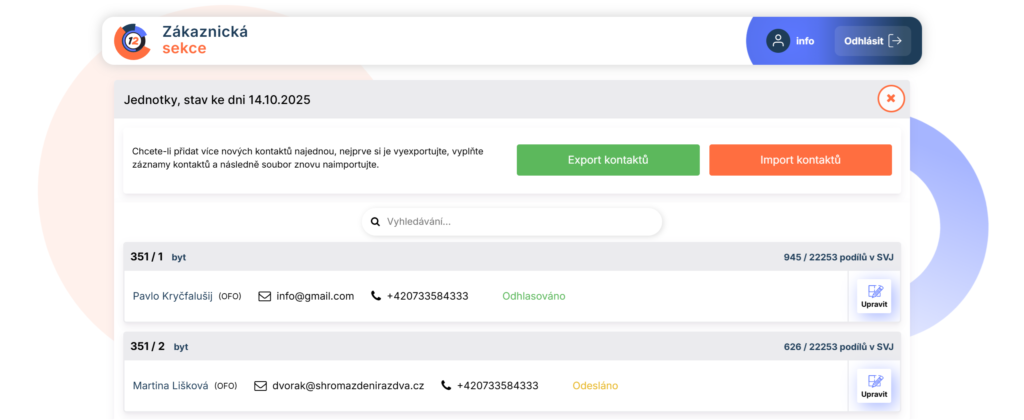
Task: Click the Zákaznická sekce logo icon
Action: (x=132, y=41)
